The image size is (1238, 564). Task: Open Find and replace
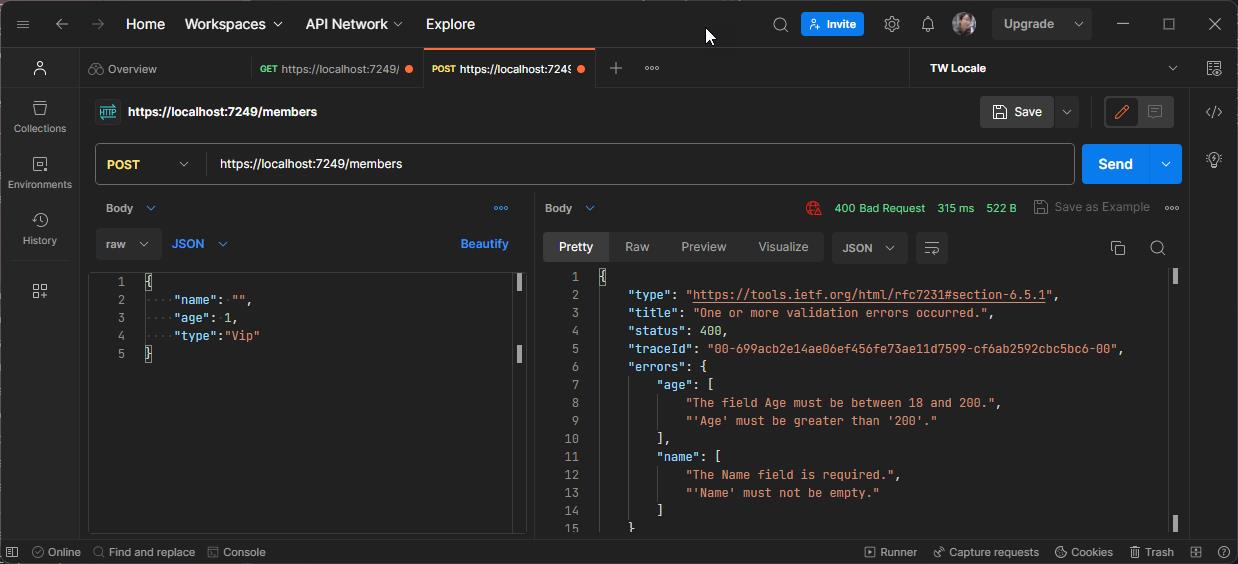[144, 552]
